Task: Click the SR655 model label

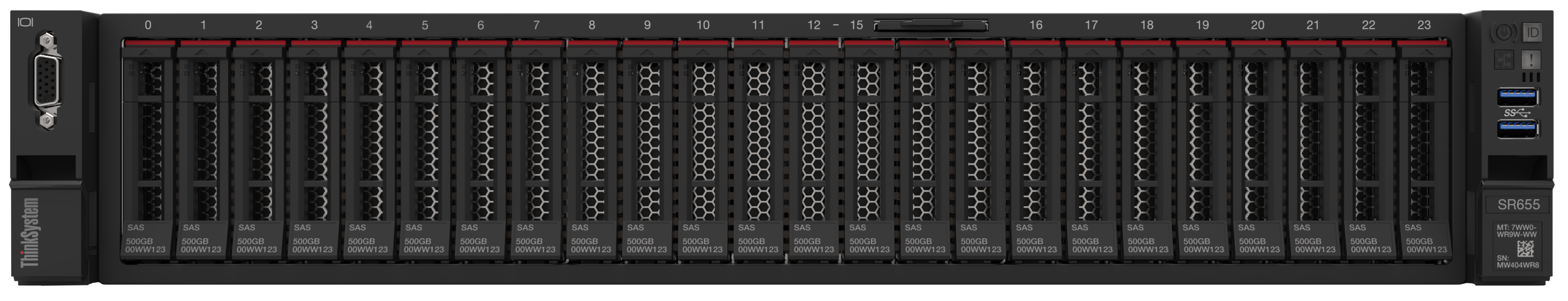Action: tap(1518, 205)
